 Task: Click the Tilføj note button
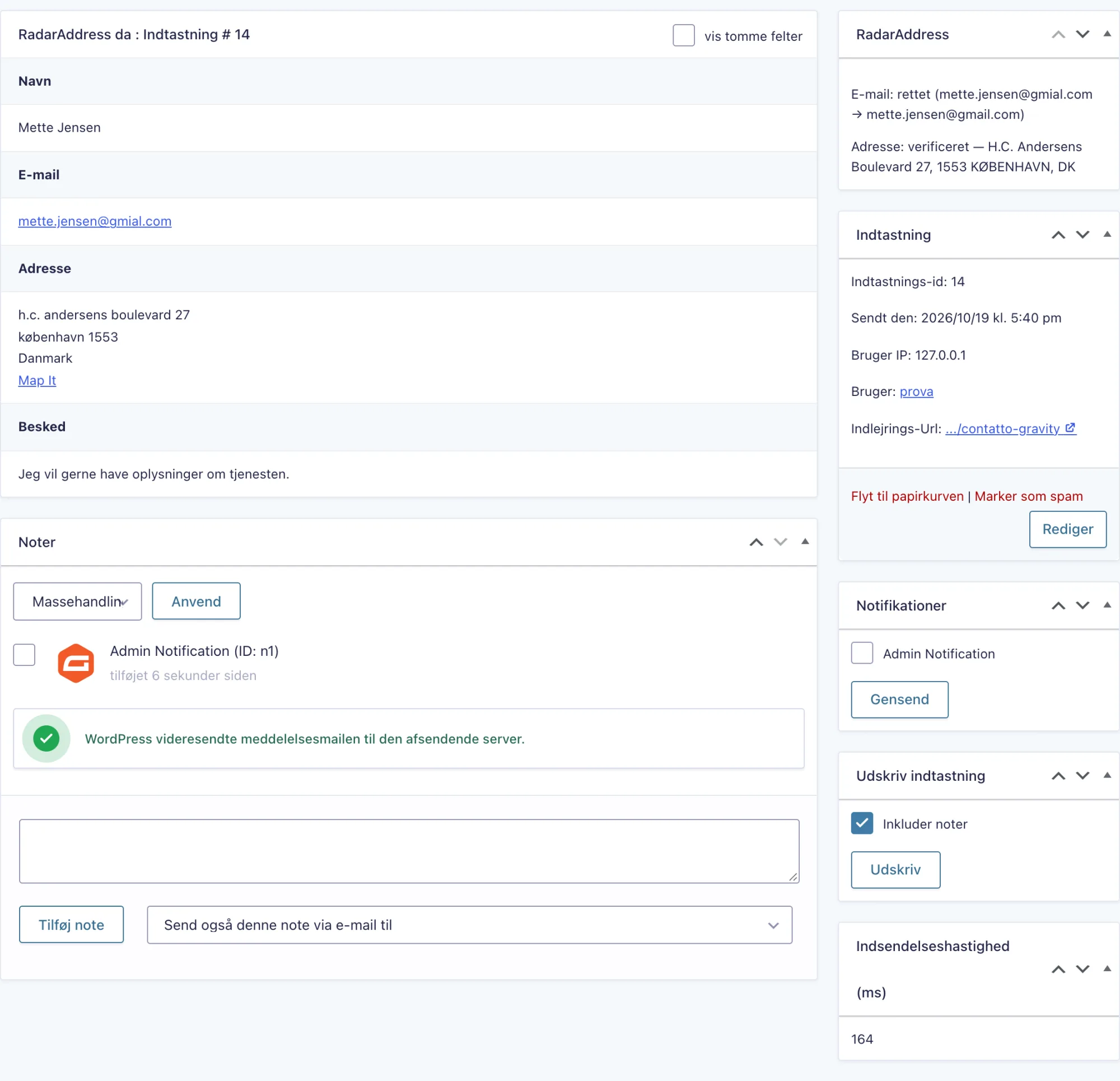point(72,925)
